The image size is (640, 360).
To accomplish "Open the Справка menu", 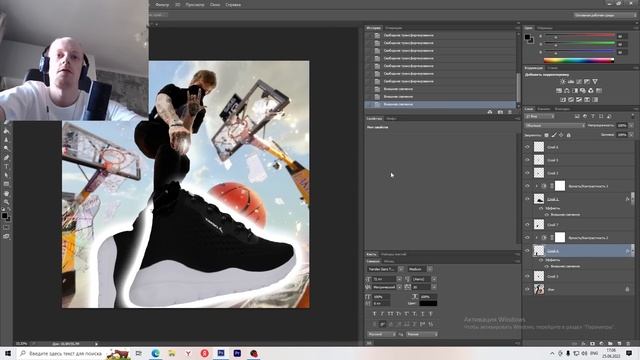I will [x=233, y=5].
